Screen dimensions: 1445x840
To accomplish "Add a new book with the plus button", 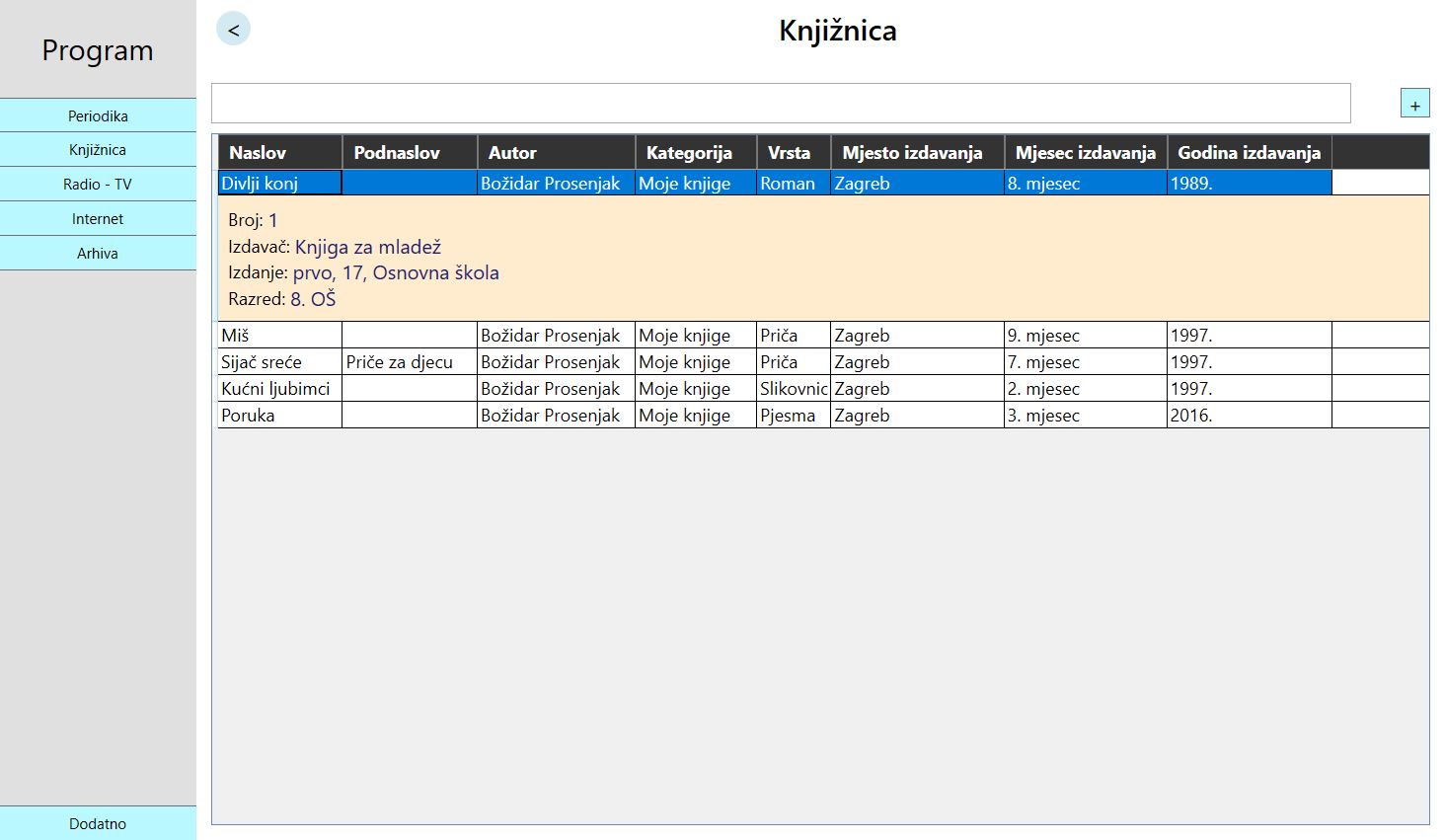I will (x=1414, y=104).
